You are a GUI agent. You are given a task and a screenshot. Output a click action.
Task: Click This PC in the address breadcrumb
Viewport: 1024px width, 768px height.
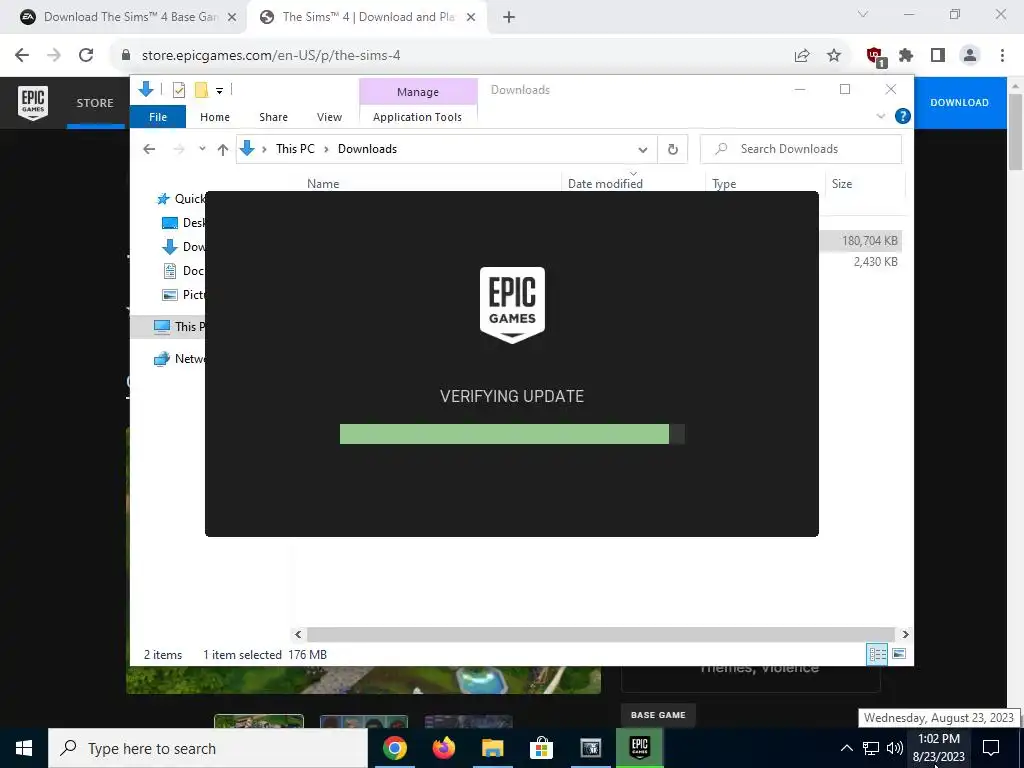(295, 149)
